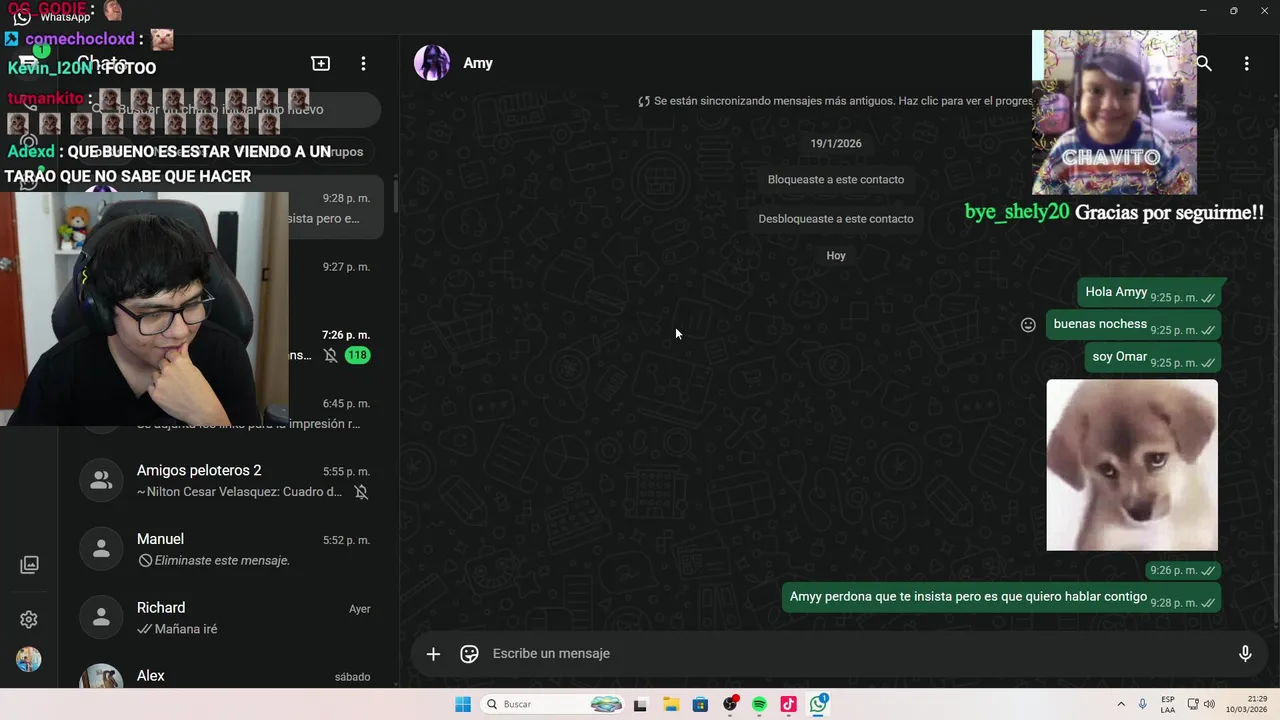The height and width of the screenshot is (720, 1280).
Task: Click muted bell on Amigos peloteros 2
Action: [x=361, y=492]
